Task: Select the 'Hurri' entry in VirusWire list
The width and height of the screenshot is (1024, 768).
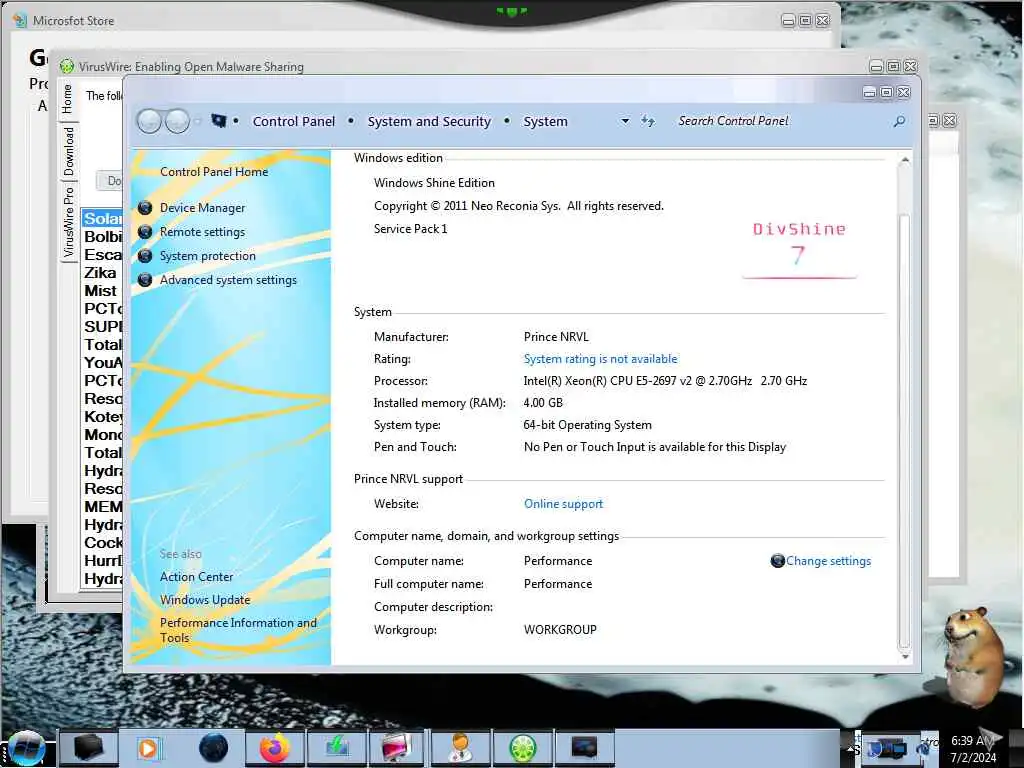Action: 103,560
